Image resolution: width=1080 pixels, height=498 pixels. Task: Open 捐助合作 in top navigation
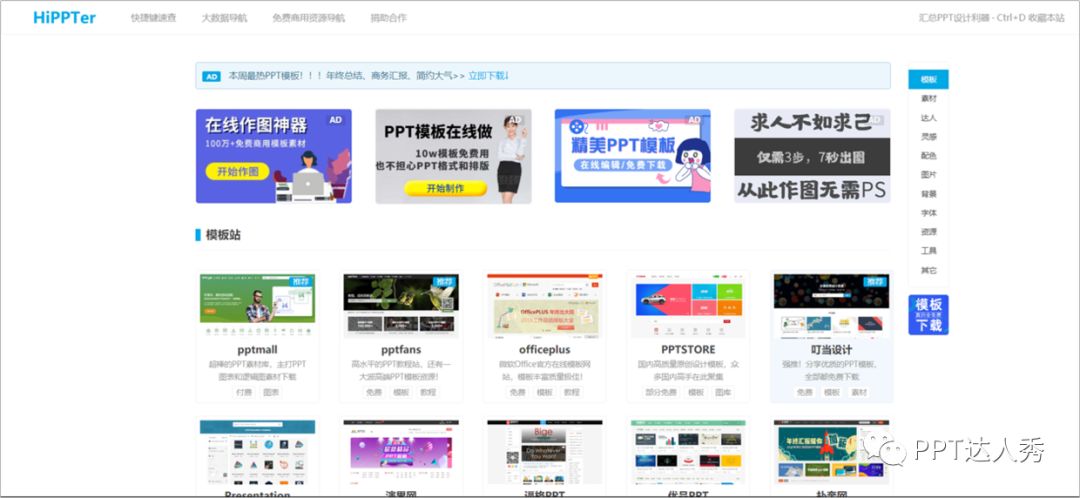[388, 18]
